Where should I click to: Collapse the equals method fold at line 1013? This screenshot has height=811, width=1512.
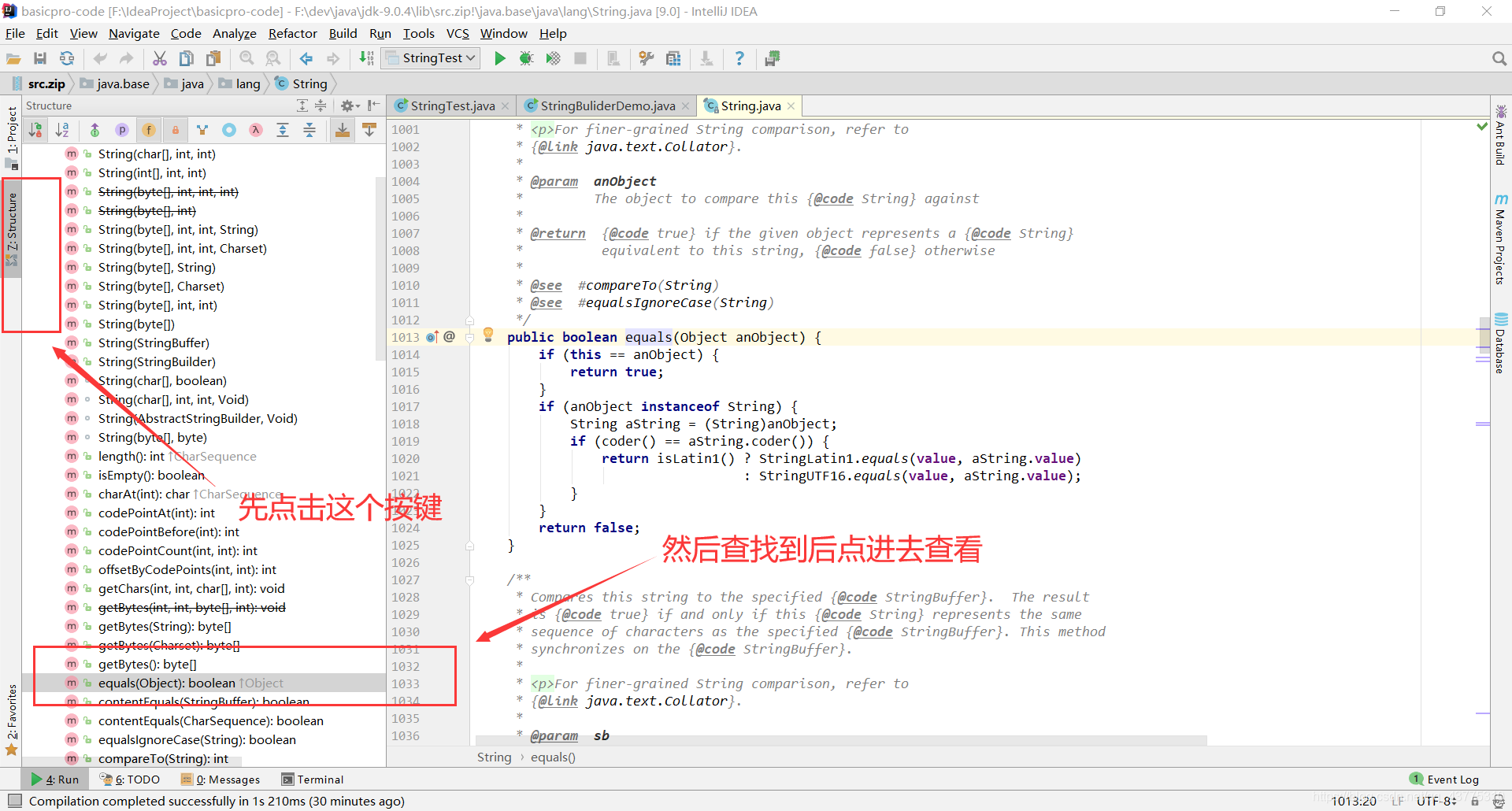(x=469, y=337)
